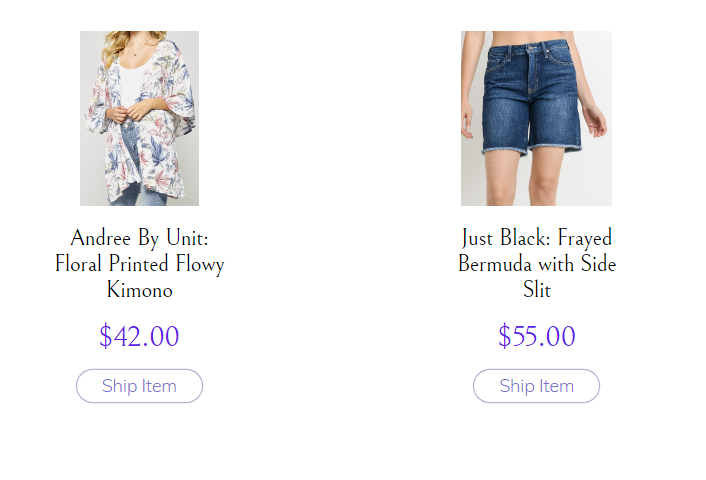Screen dimensions: 706x480
Task: Ship the Frayed Bermuda with Side Slit item
Action: coord(536,386)
